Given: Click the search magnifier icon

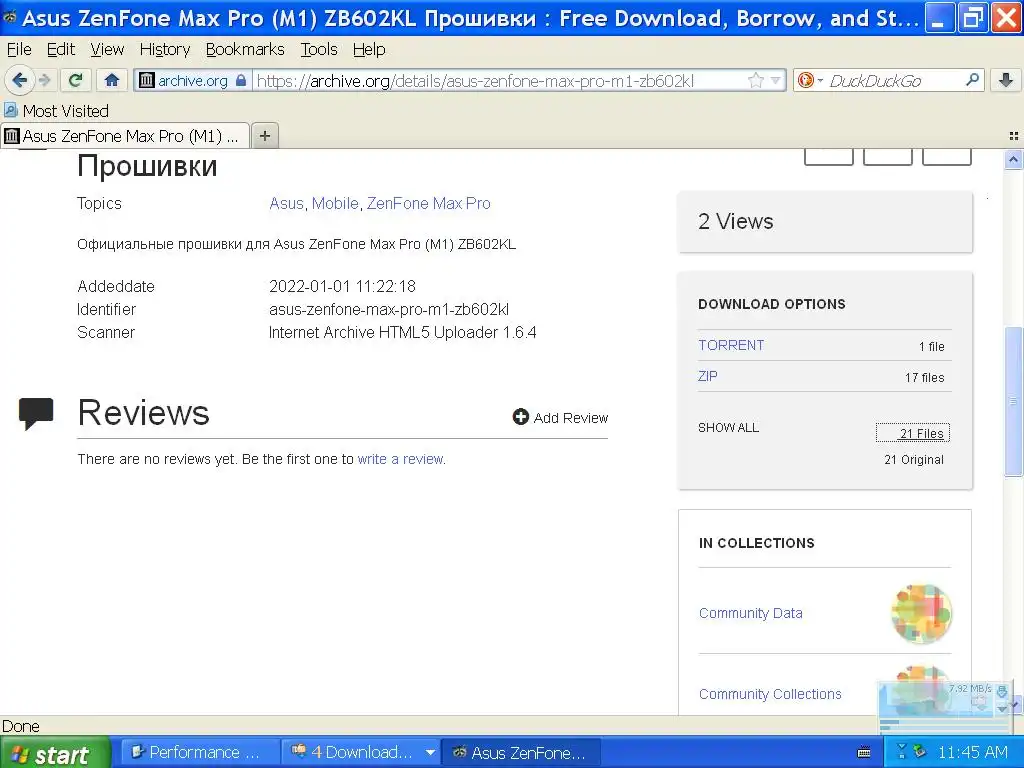Looking at the screenshot, I should pos(972,80).
